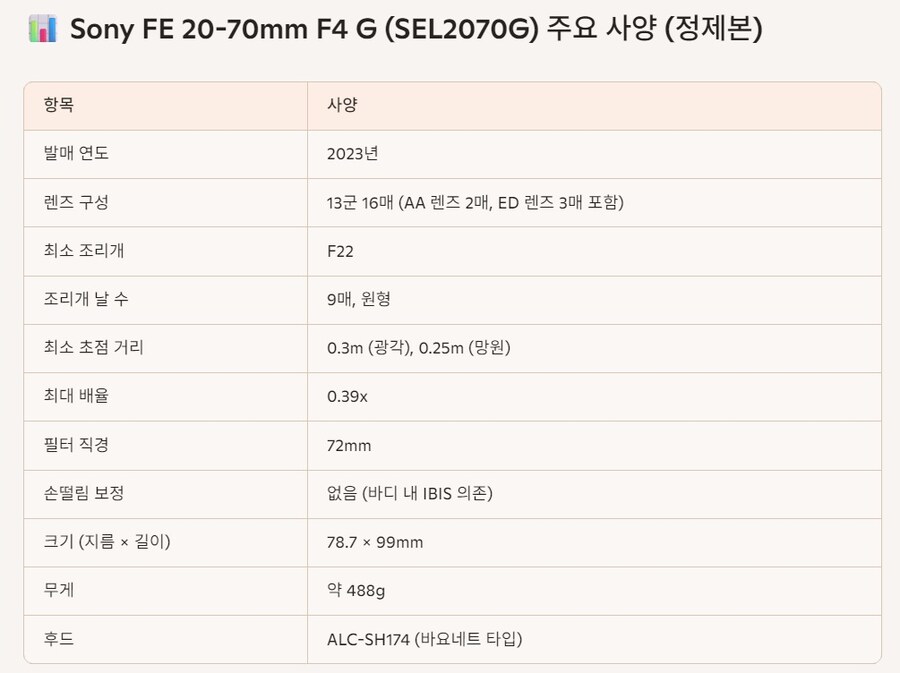900x673 pixels.
Task: Click the 약 488g weight value
Action: pos(356,590)
